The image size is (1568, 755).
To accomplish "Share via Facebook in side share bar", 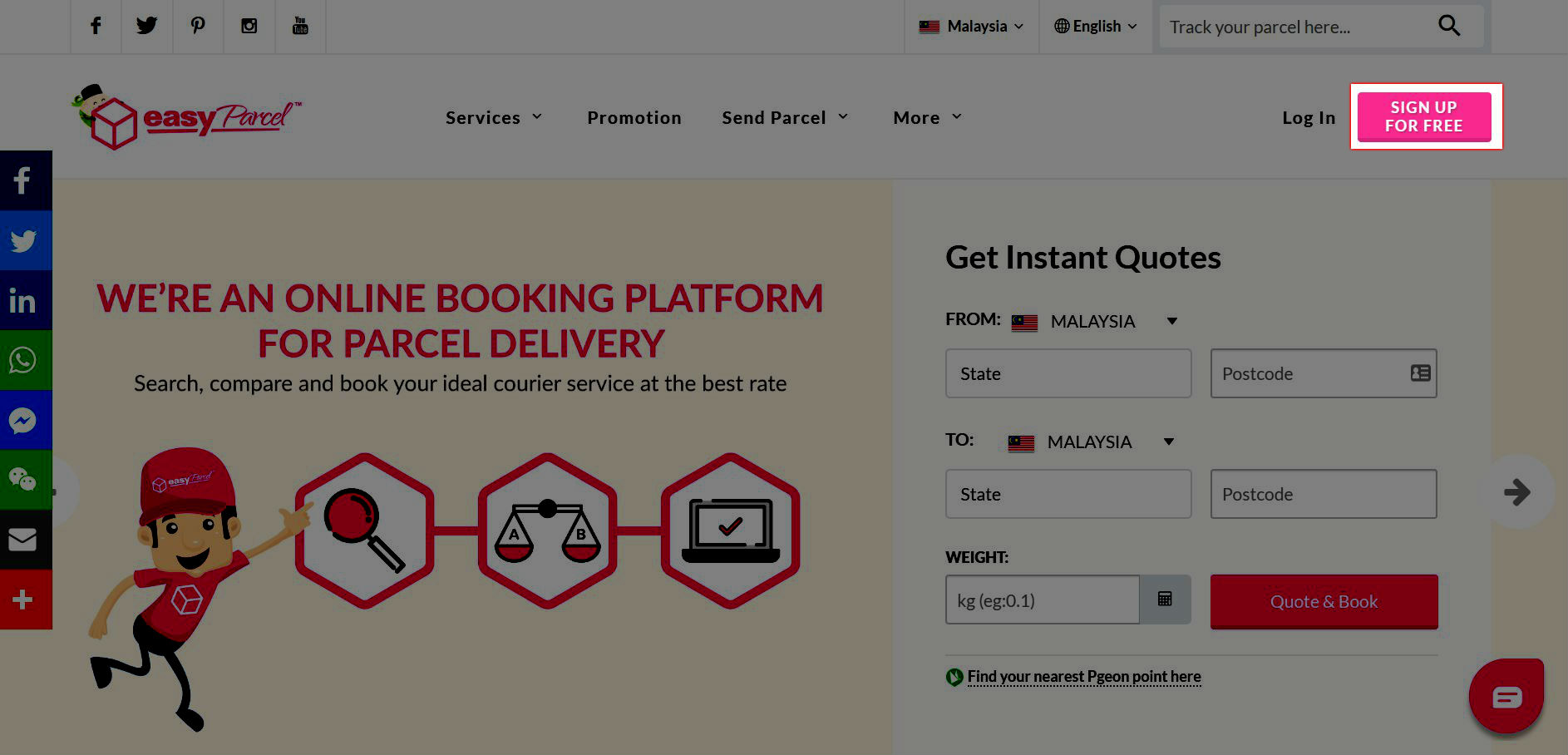I will tap(26, 180).
